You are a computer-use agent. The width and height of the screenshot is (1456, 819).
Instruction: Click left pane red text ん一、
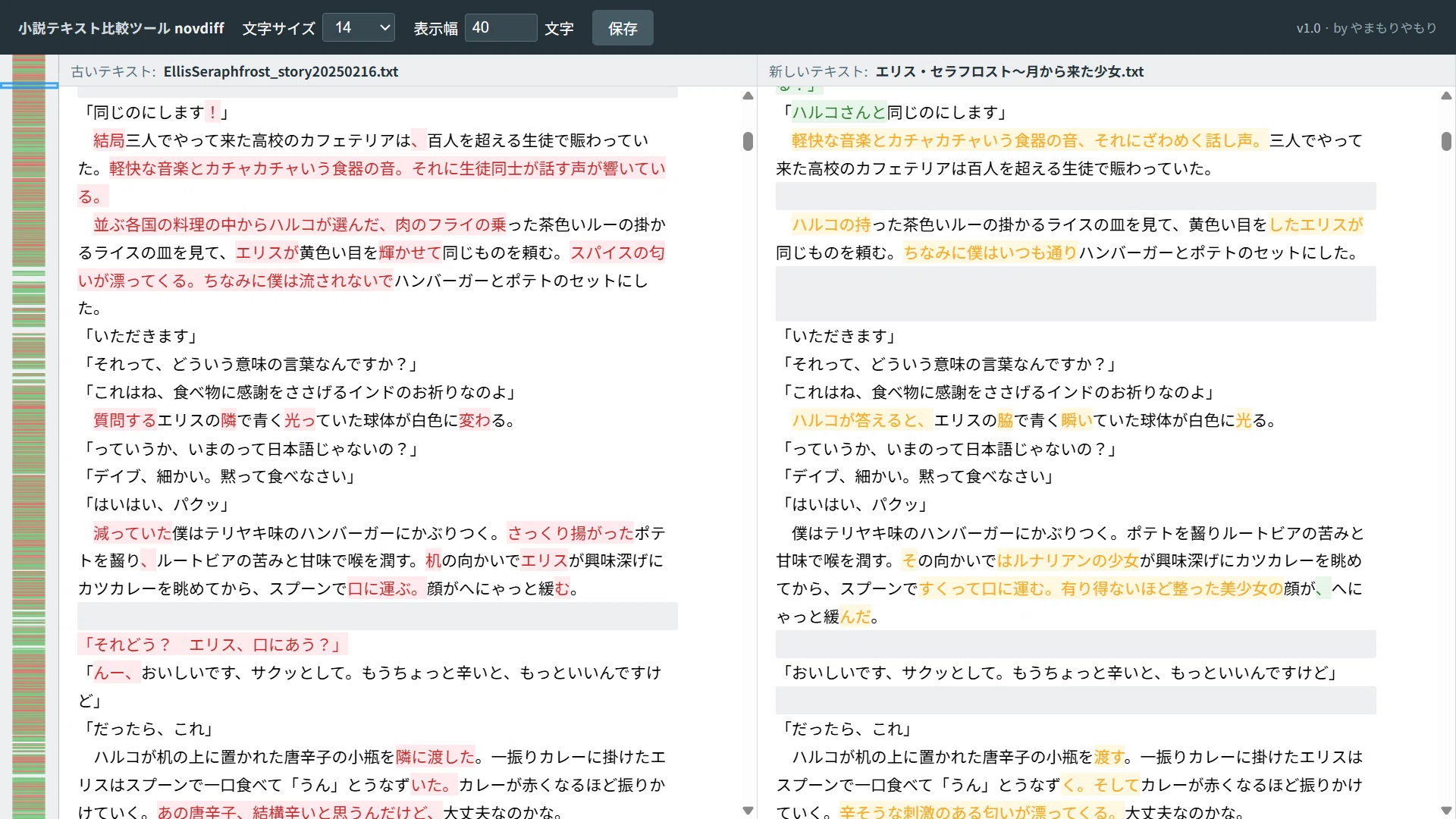pos(117,673)
